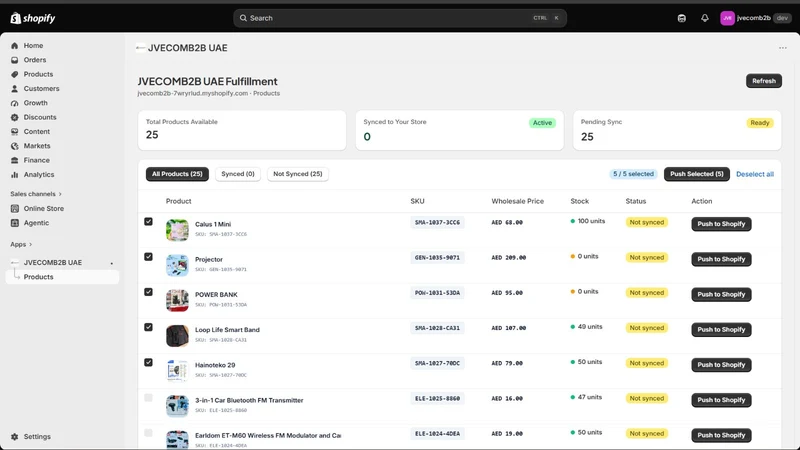Viewport: 800px width, 450px height.
Task: Check the 3-in-1 Car Bluetooth FM Transmitter checkbox
Action: 148,397
